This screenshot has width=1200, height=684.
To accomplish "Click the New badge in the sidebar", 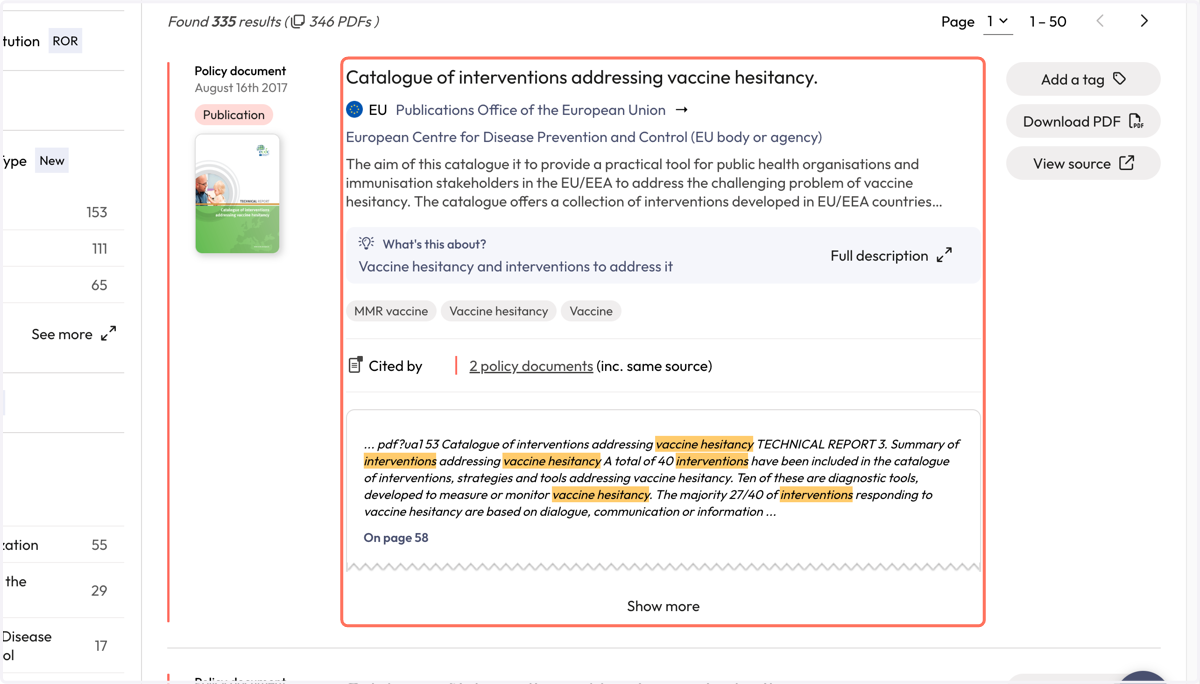I will coord(52,160).
